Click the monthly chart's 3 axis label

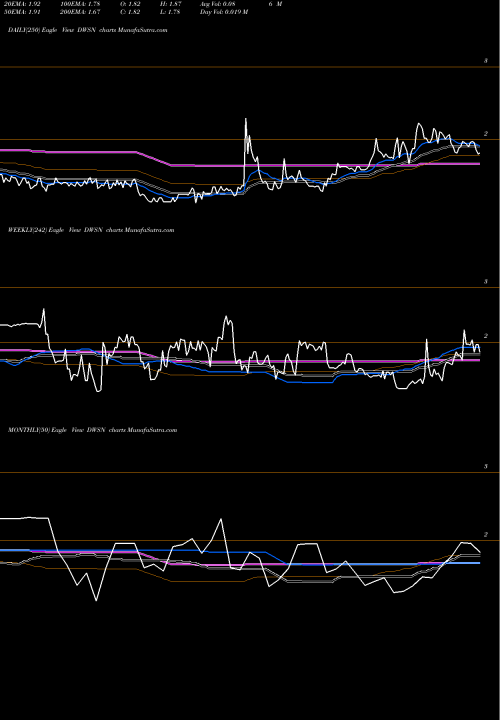click(x=486, y=466)
